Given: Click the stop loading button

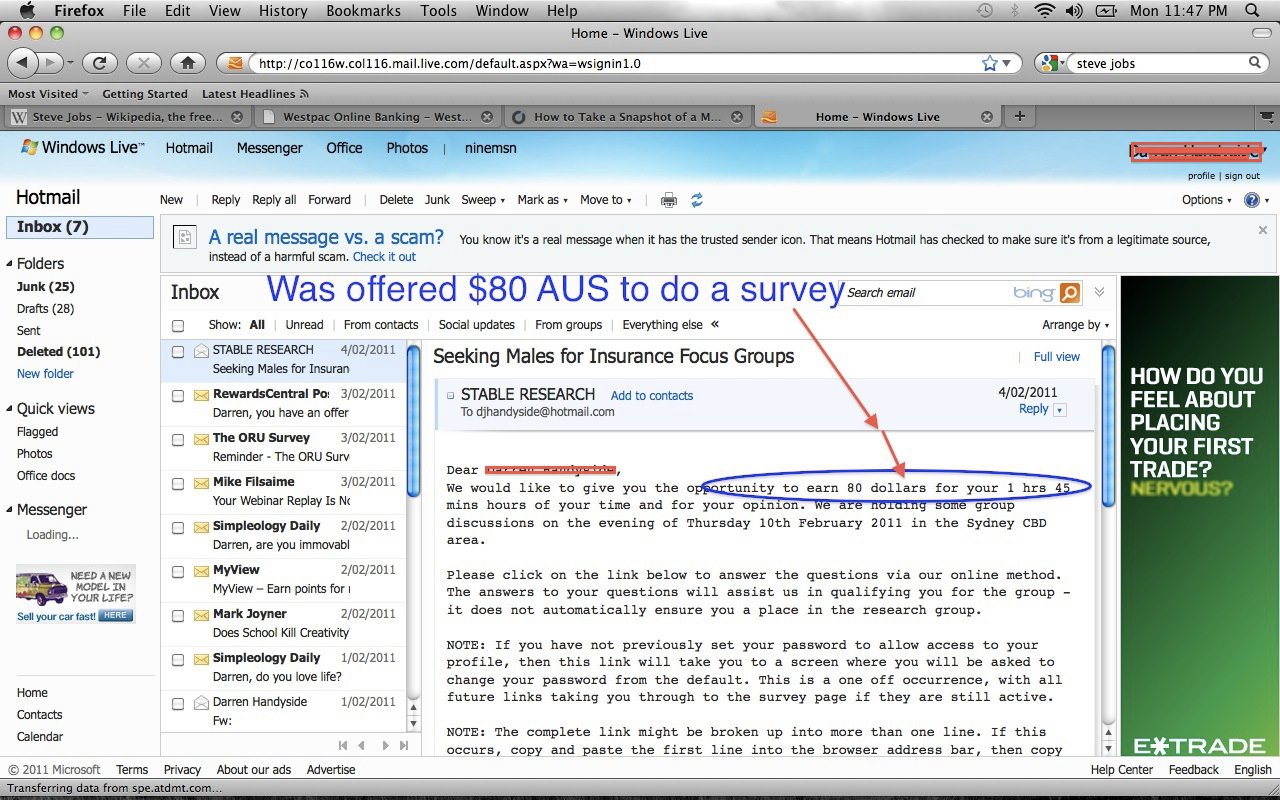Looking at the screenshot, I should coord(144,63).
